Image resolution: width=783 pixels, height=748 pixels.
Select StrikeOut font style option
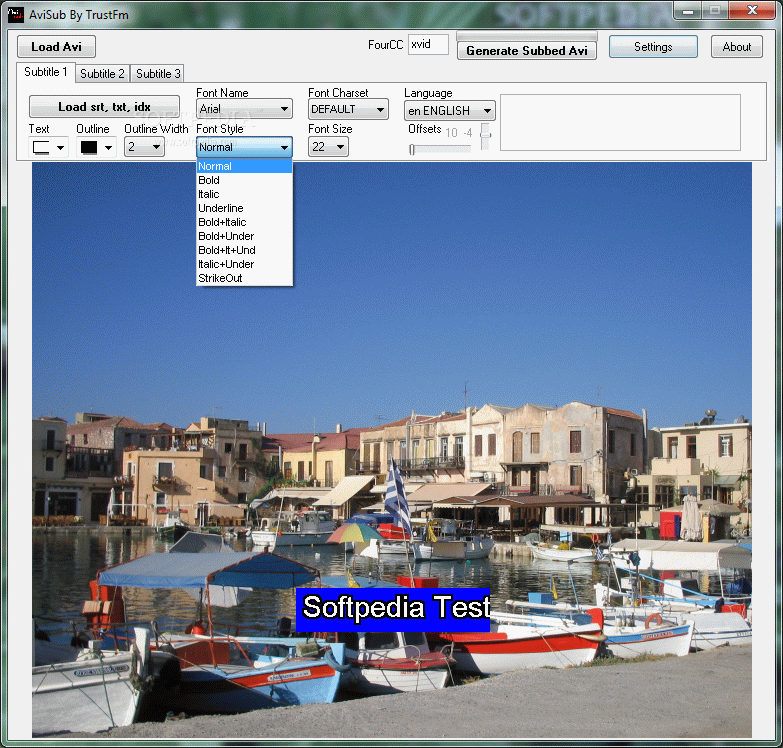(x=244, y=278)
